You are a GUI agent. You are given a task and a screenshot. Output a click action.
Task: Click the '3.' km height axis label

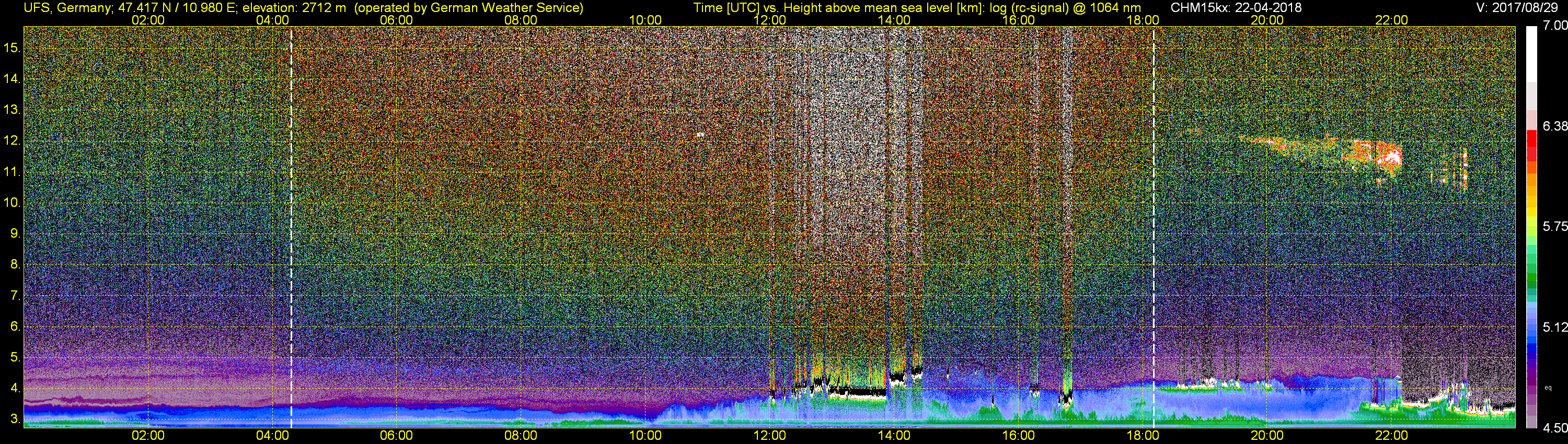point(16,419)
